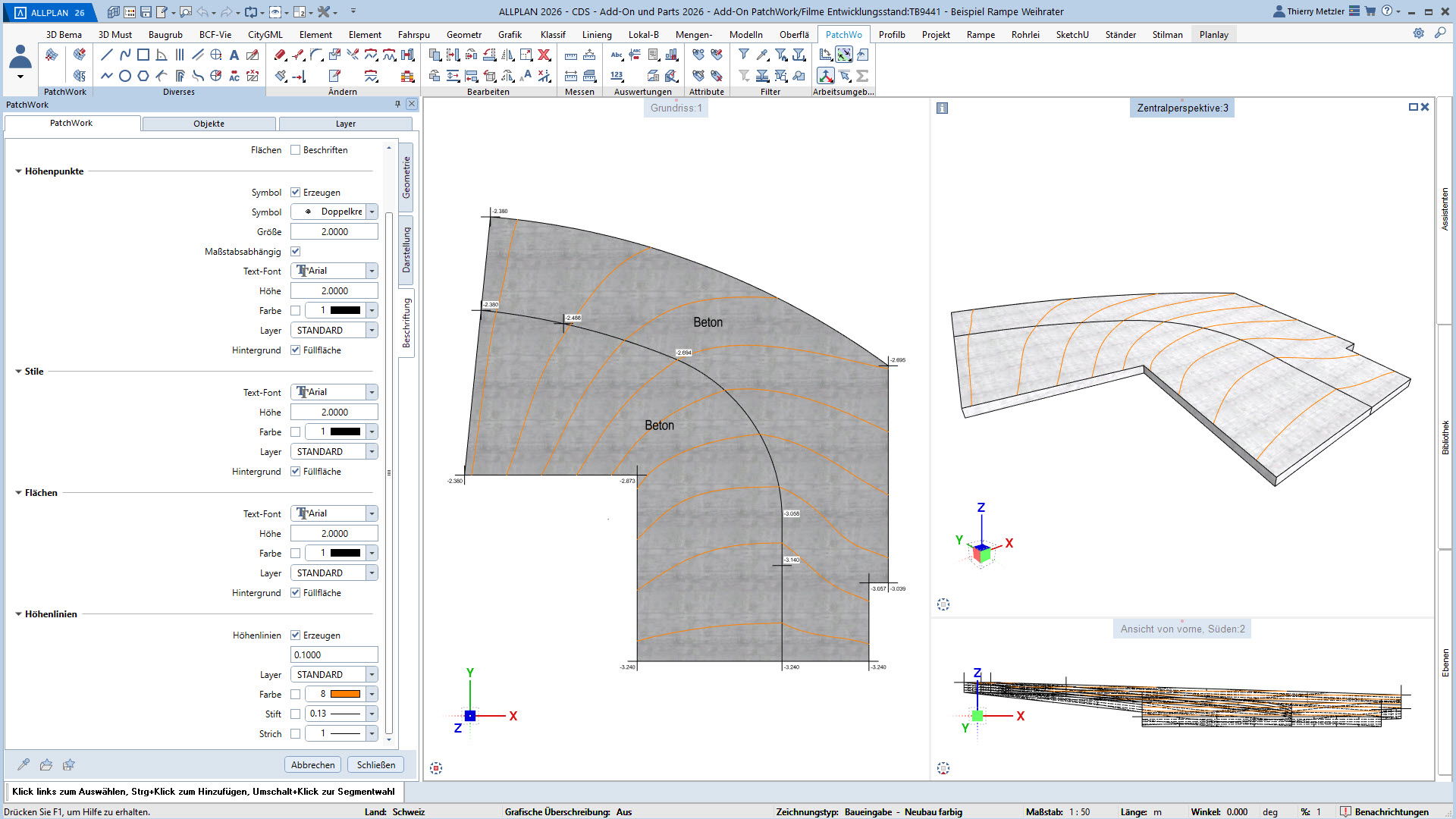Disable Höhenlinien Erzeugen checkbox
The image size is (1456, 819).
(296, 635)
